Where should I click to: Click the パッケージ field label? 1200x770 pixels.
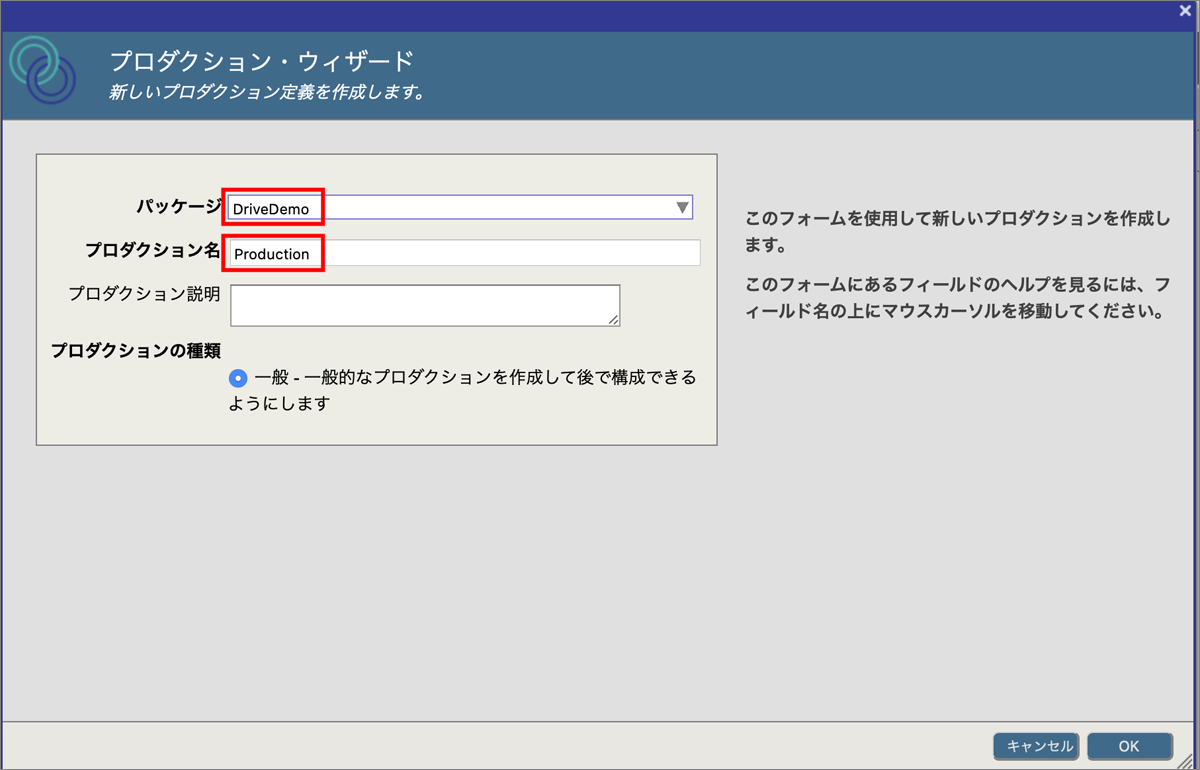tap(179, 206)
